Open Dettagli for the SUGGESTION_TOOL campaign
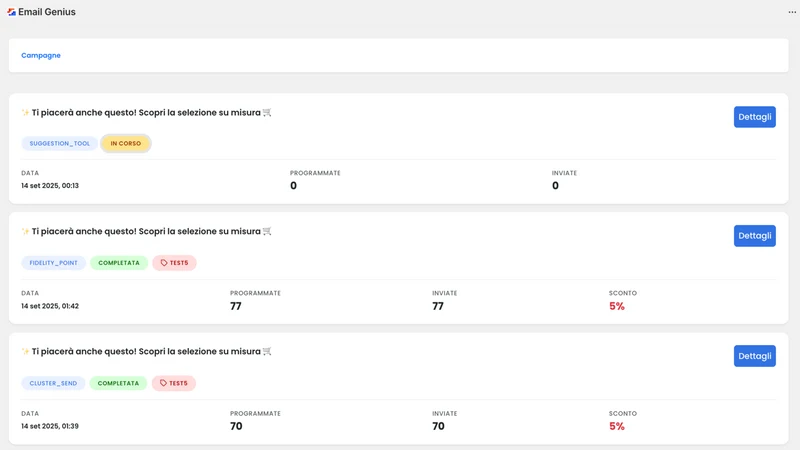800x450 pixels. pyautogui.click(x=755, y=117)
